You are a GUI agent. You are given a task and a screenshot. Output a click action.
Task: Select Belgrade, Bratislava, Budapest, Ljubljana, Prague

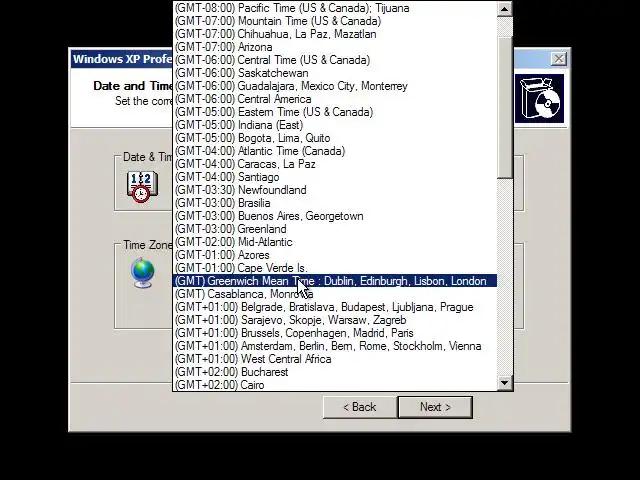pos(335,307)
